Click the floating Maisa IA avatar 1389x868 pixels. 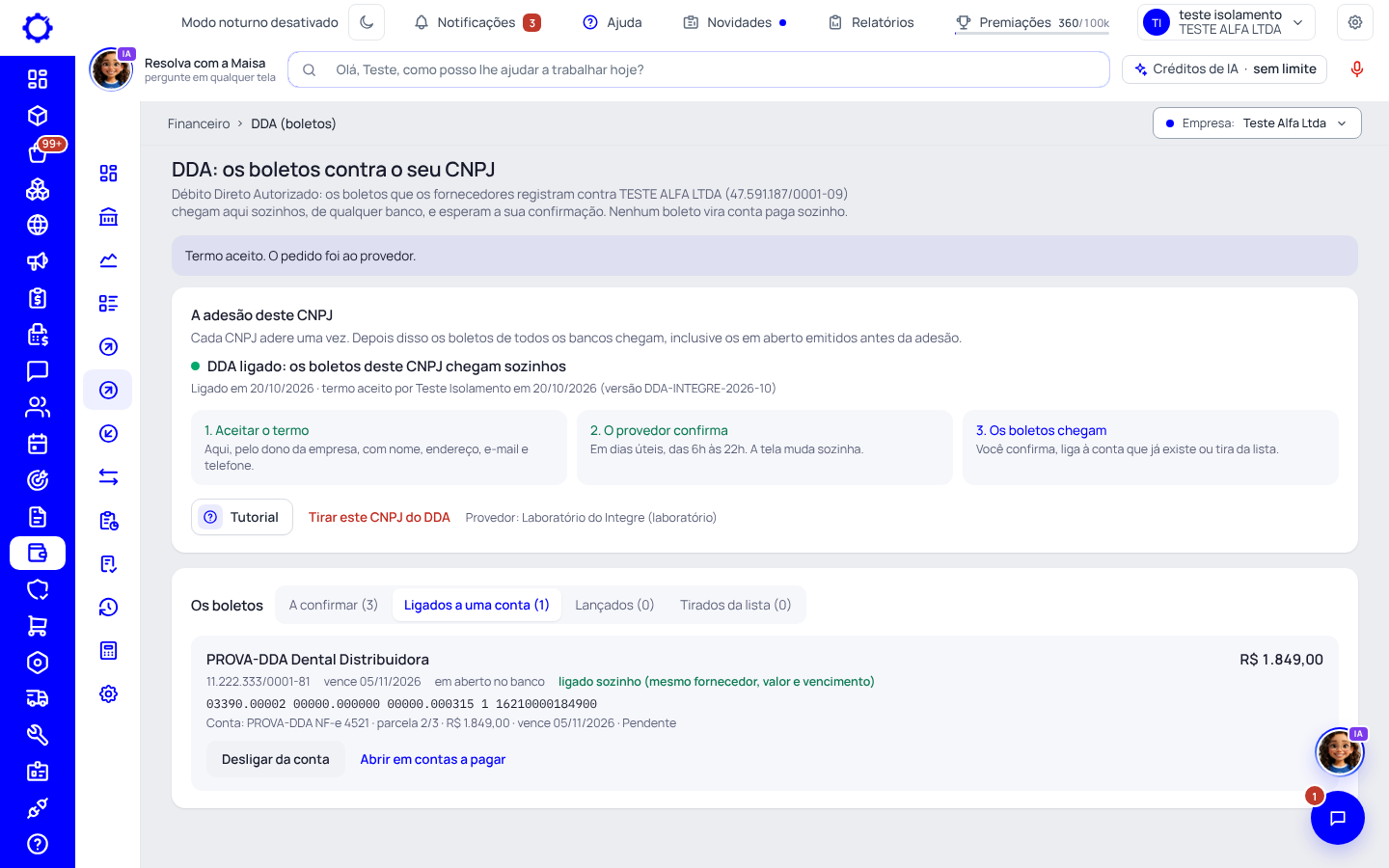[1340, 751]
